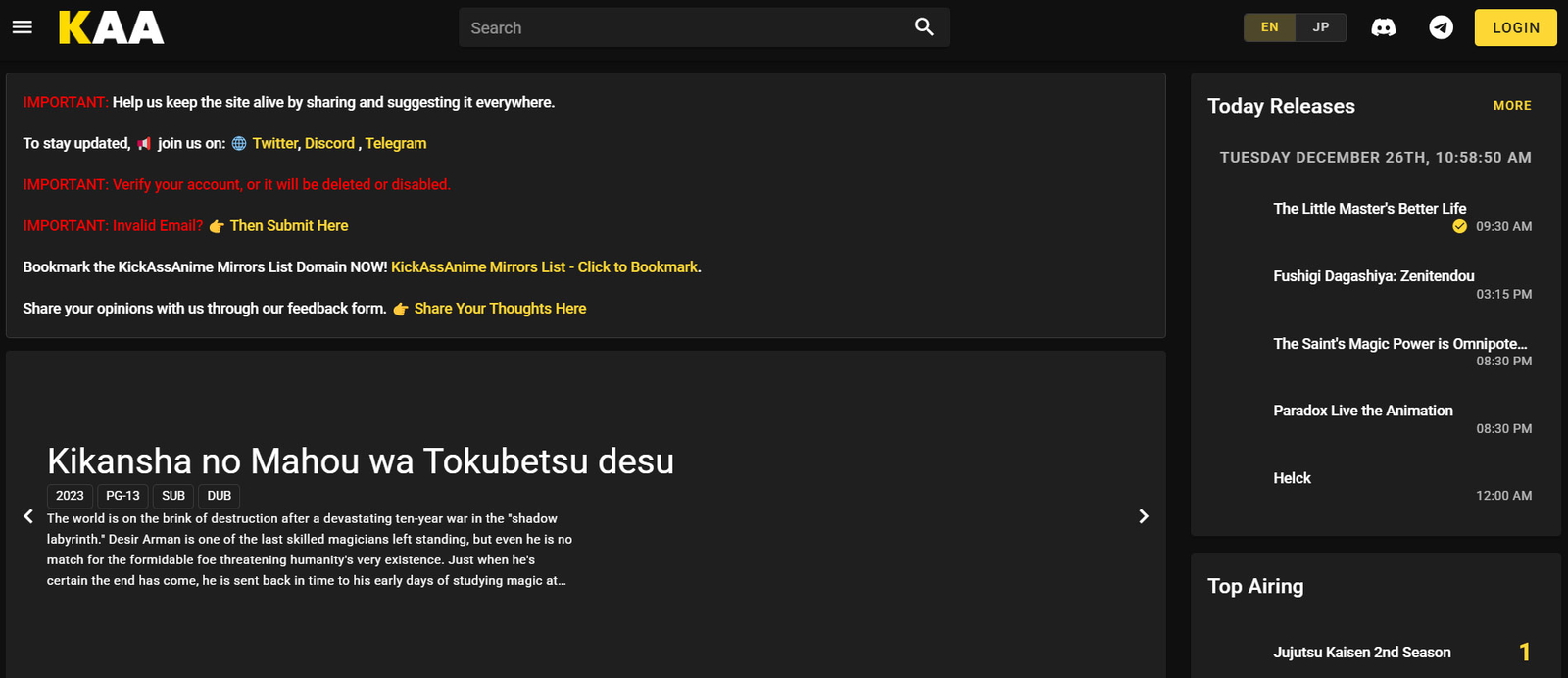
Task: Open KickAssAnime Mirrors List bookmark link
Action: [544, 266]
